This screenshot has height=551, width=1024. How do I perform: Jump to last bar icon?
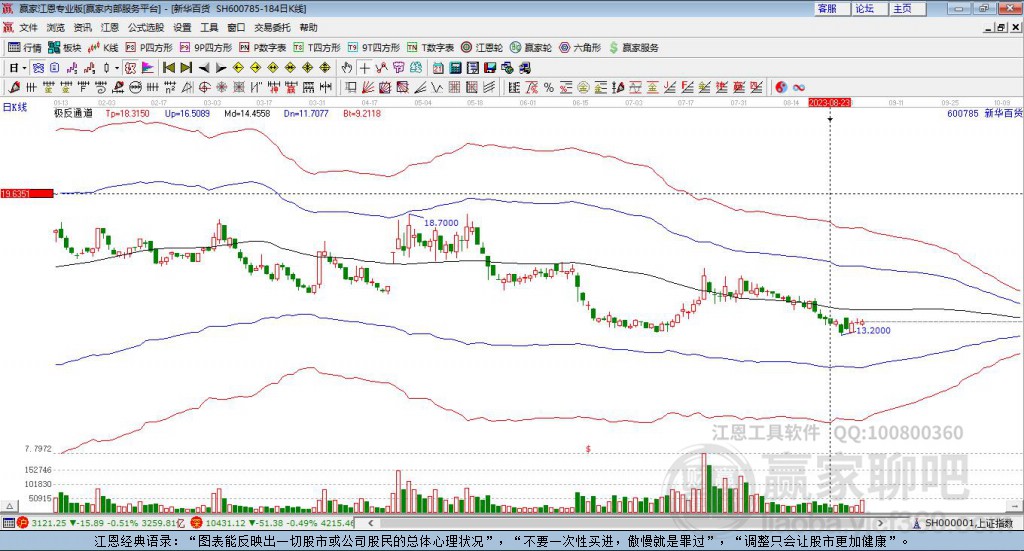pos(186,68)
